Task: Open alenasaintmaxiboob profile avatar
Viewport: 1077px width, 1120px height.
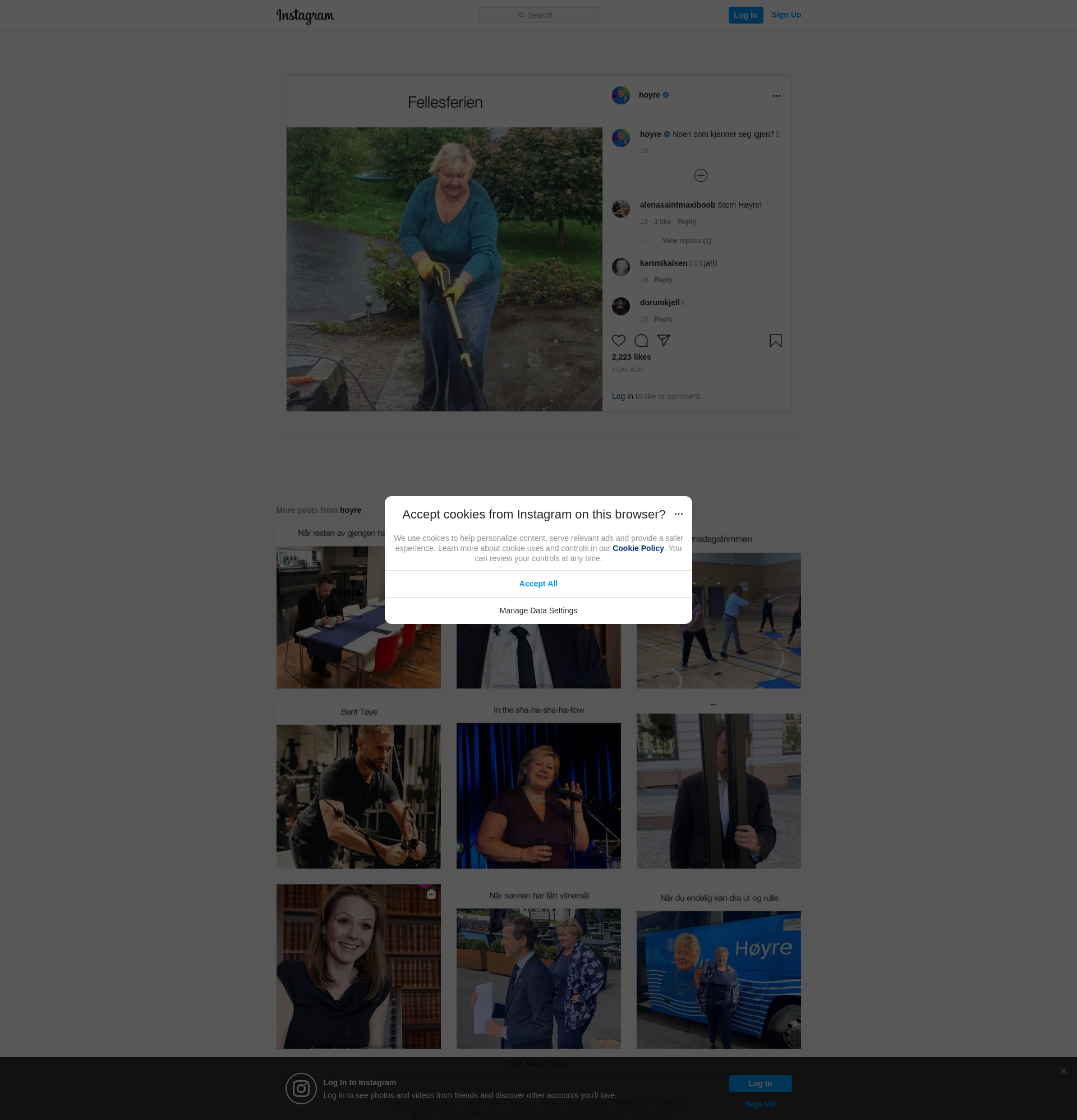Action: (620, 209)
